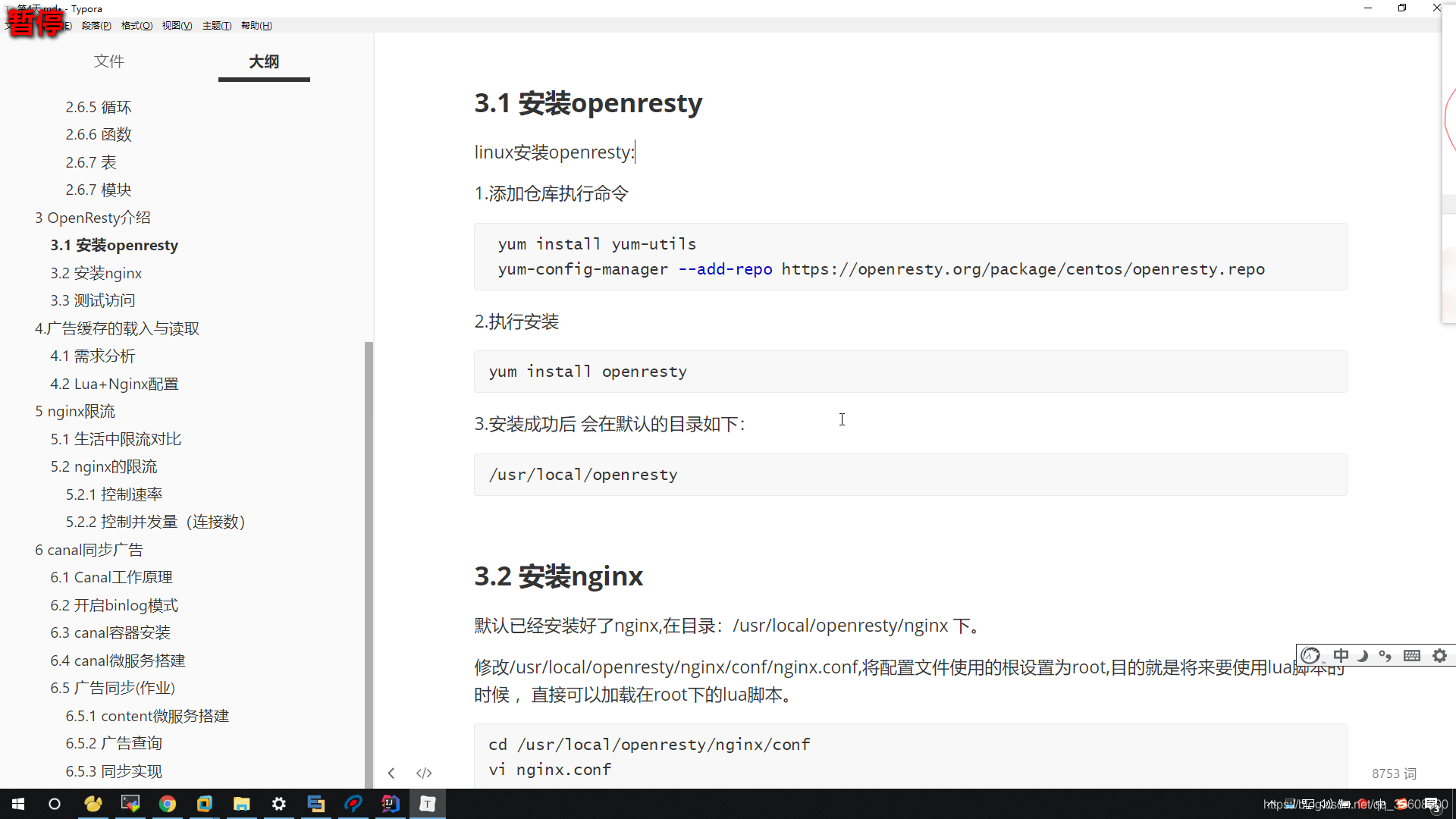Go to 5 nginx限流 outline entry

(x=75, y=411)
